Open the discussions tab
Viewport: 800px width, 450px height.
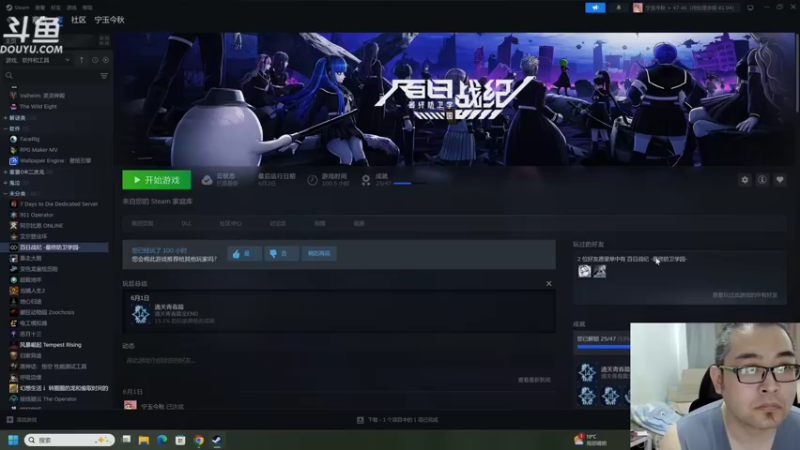[278, 223]
